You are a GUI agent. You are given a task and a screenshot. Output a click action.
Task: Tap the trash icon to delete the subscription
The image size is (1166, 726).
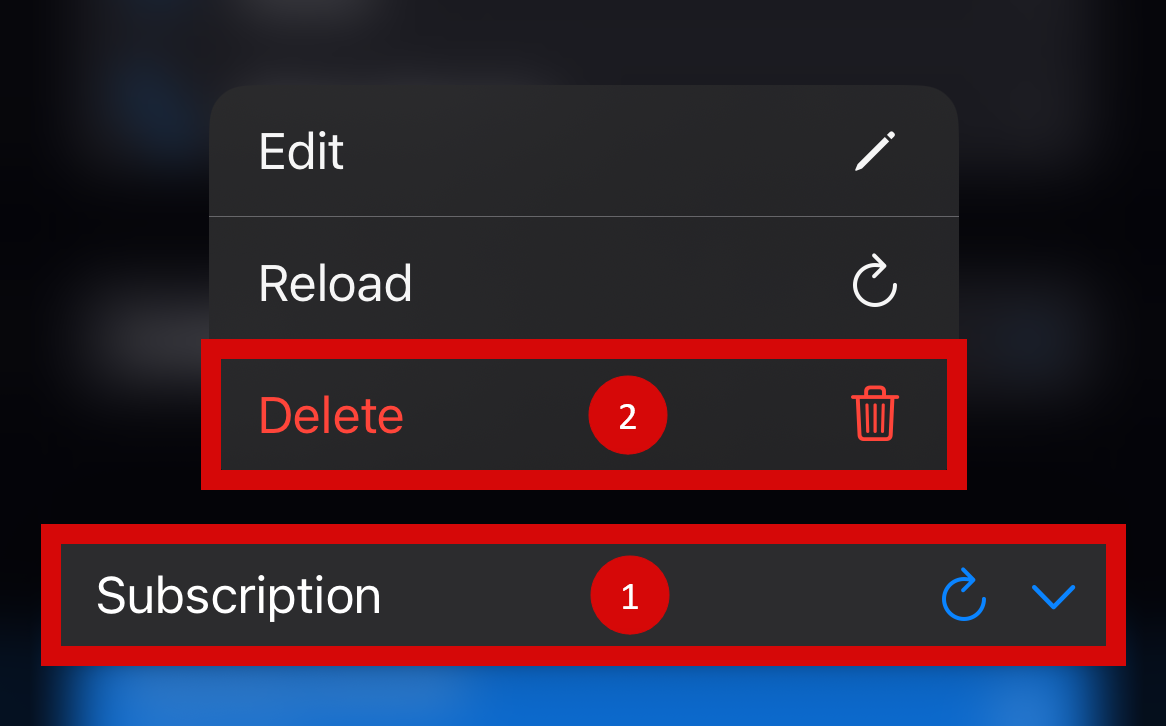[x=875, y=414]
